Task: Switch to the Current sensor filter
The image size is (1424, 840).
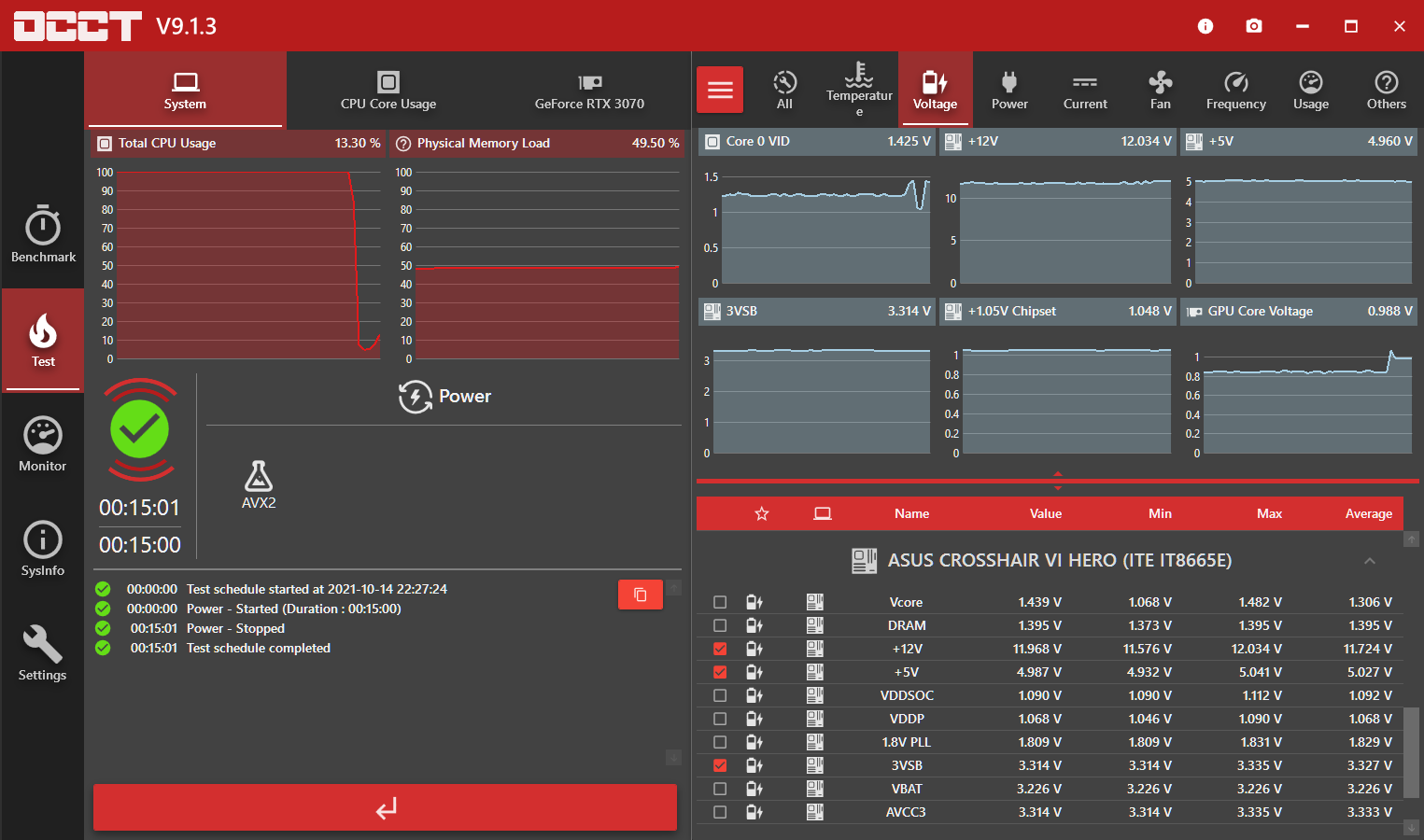Action: coord(1085,90)
